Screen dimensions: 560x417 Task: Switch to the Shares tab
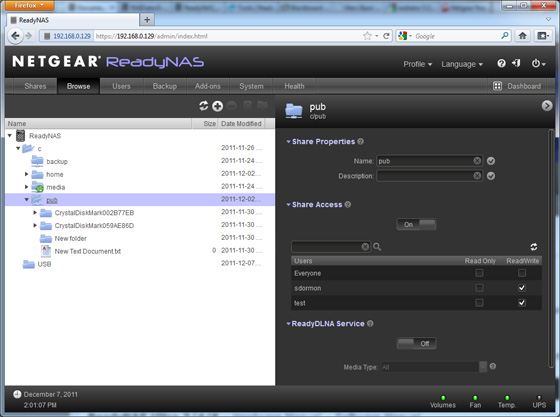(x=35, y=86)
